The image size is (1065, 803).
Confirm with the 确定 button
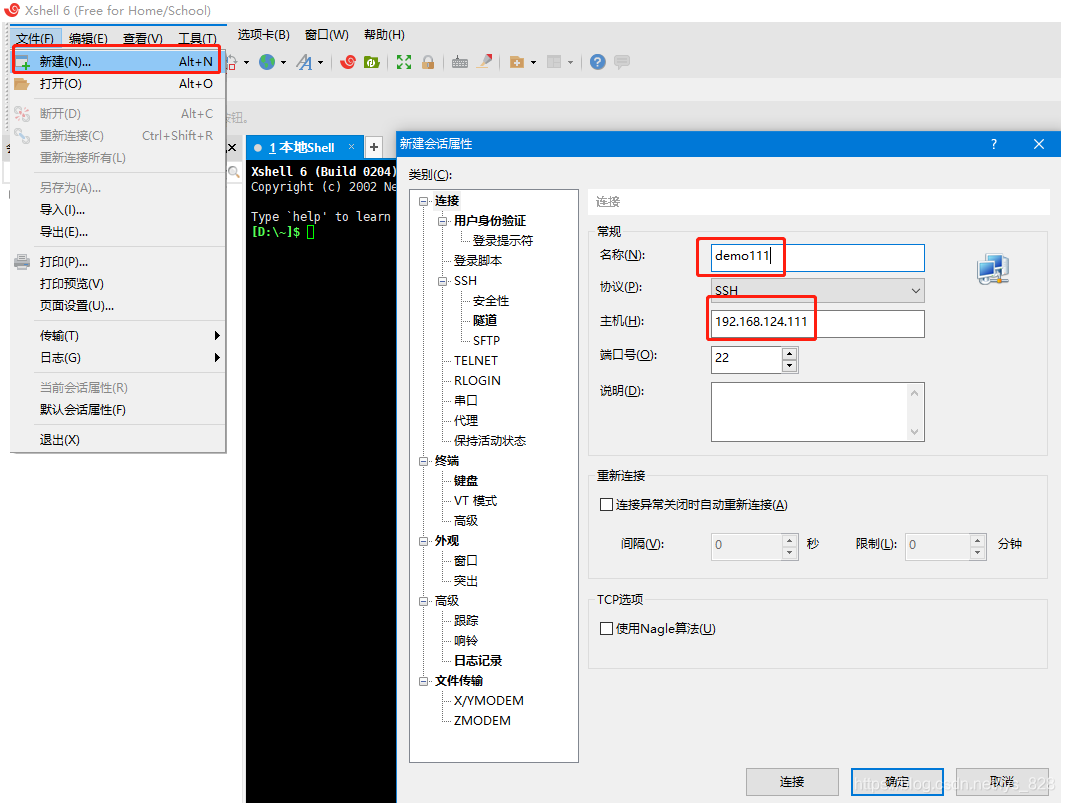[897, 782]
